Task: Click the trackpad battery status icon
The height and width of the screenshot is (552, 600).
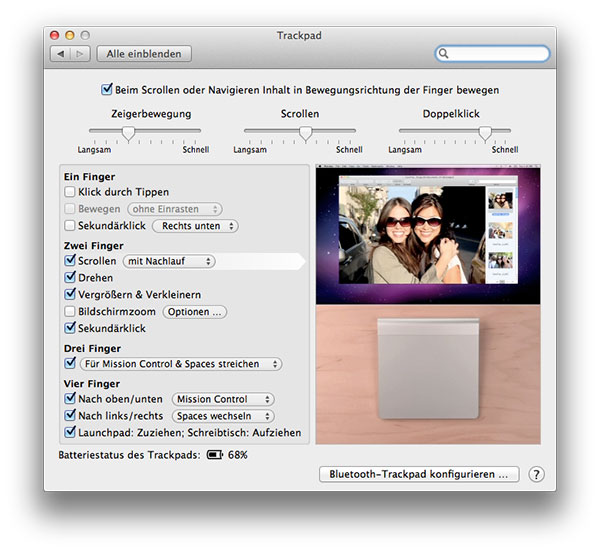Action: (x=215, y=455)
